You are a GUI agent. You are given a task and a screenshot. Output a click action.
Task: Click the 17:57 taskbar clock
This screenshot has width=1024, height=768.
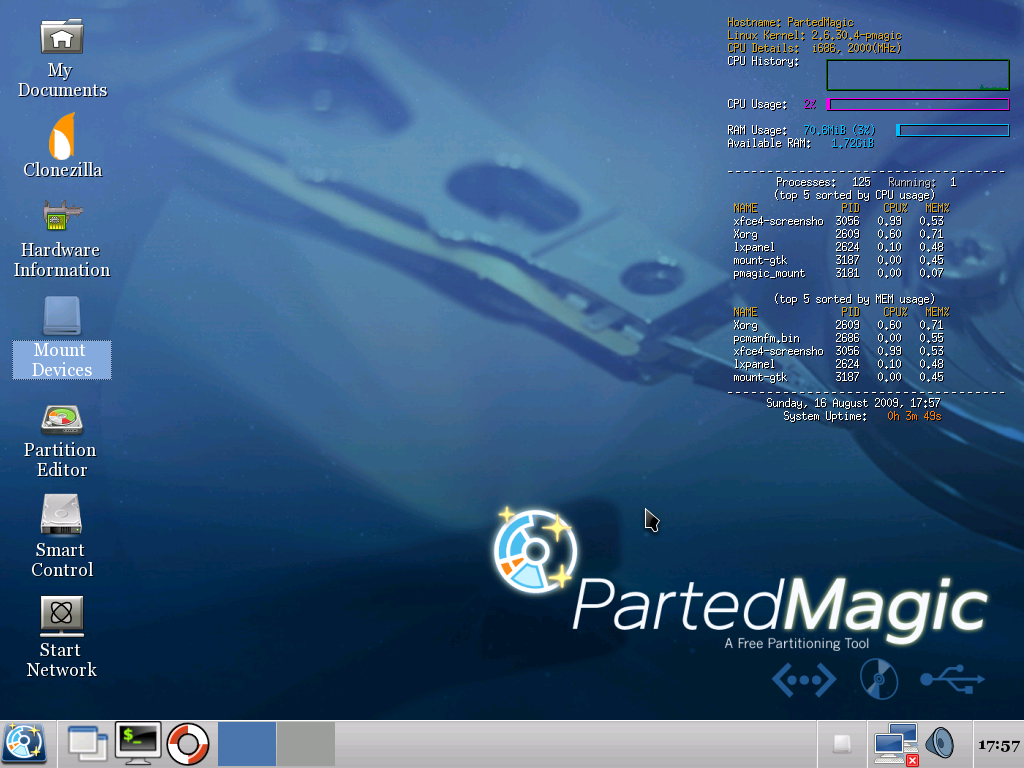pyautogui.click(x=999, y=745)
